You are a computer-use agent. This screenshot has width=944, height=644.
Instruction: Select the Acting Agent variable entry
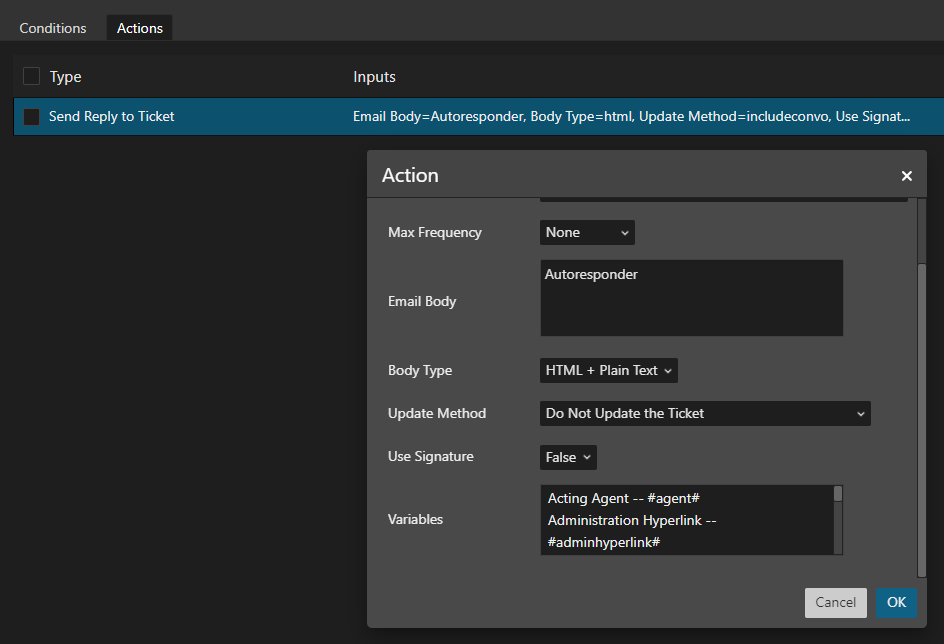[628, 498]
